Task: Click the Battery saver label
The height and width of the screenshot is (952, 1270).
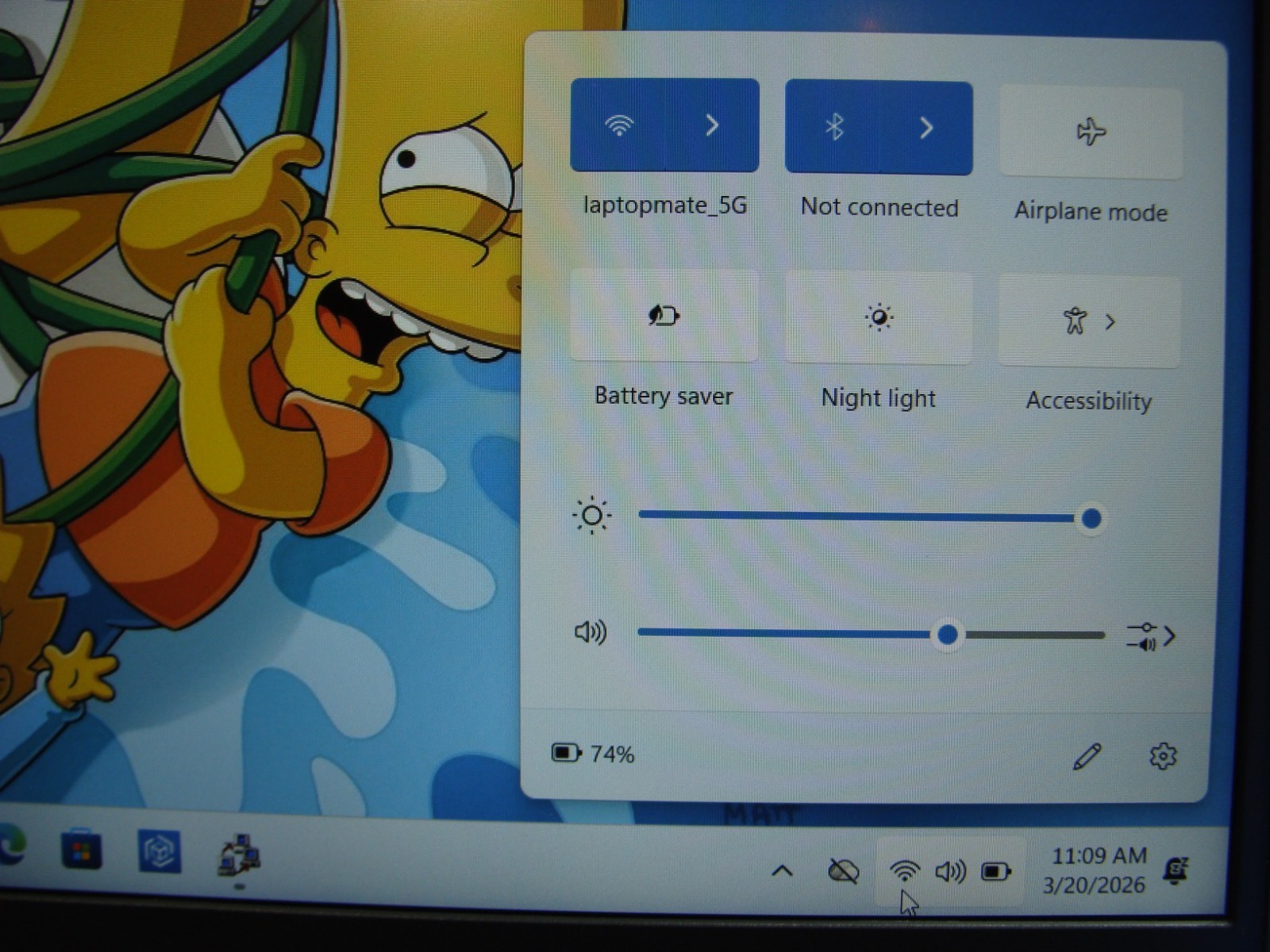Action: point(664,396)
